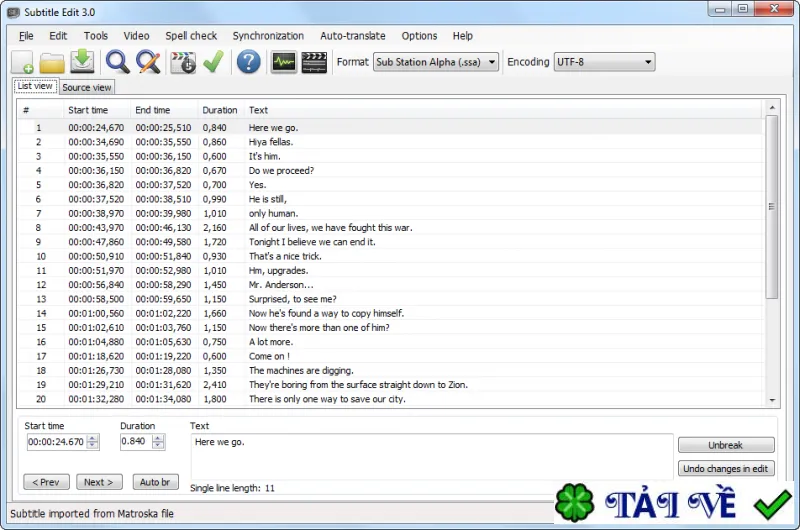This screenshot has height=530, width=800.
Task: Open the Edit menu
Action: 58,36
